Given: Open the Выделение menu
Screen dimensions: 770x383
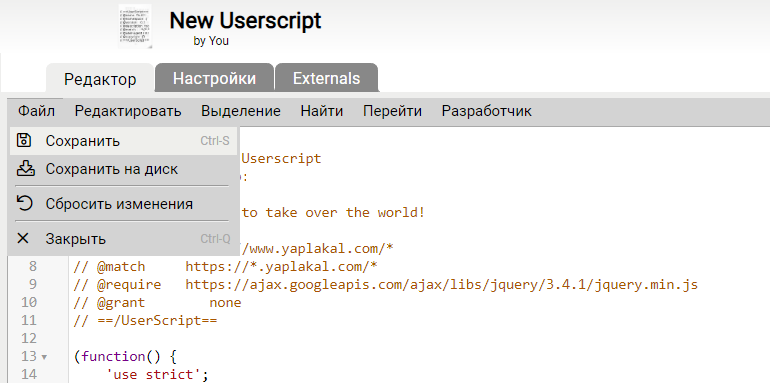Looking at the screenshot, I should [x=241, y=111].
